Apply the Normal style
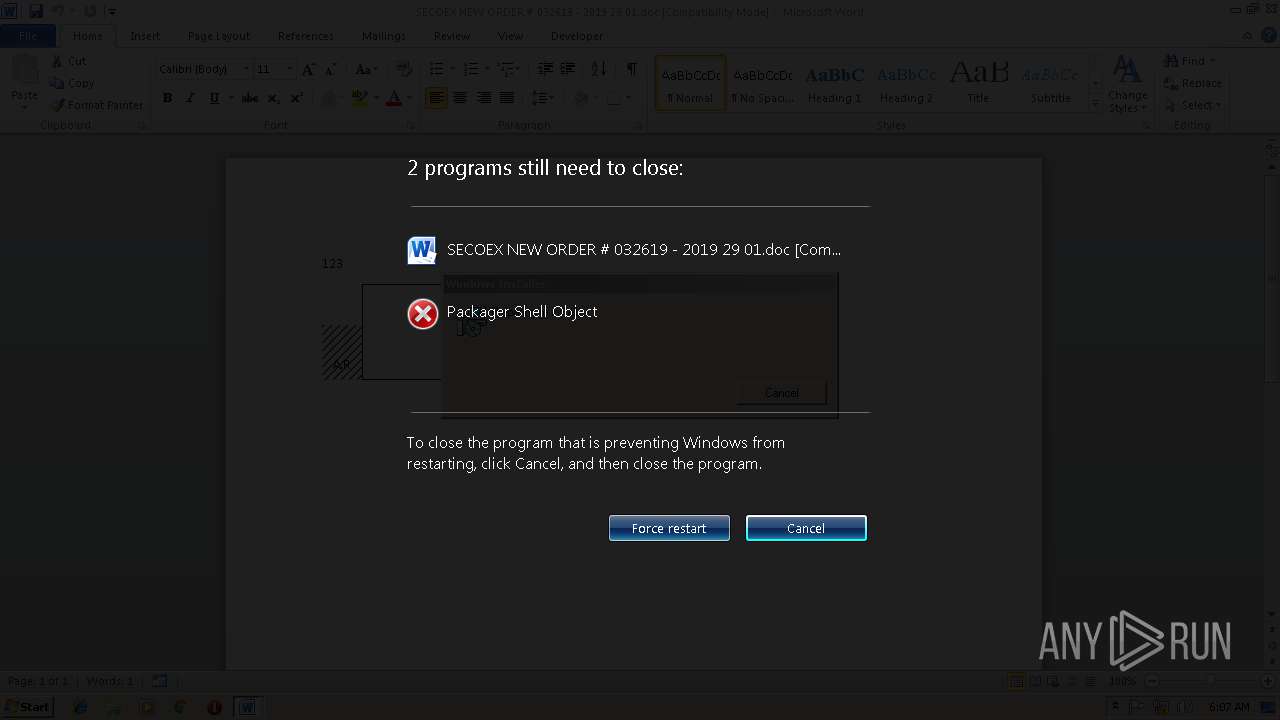The width and height of the screenshot is (1280, 720). point(690,82)
